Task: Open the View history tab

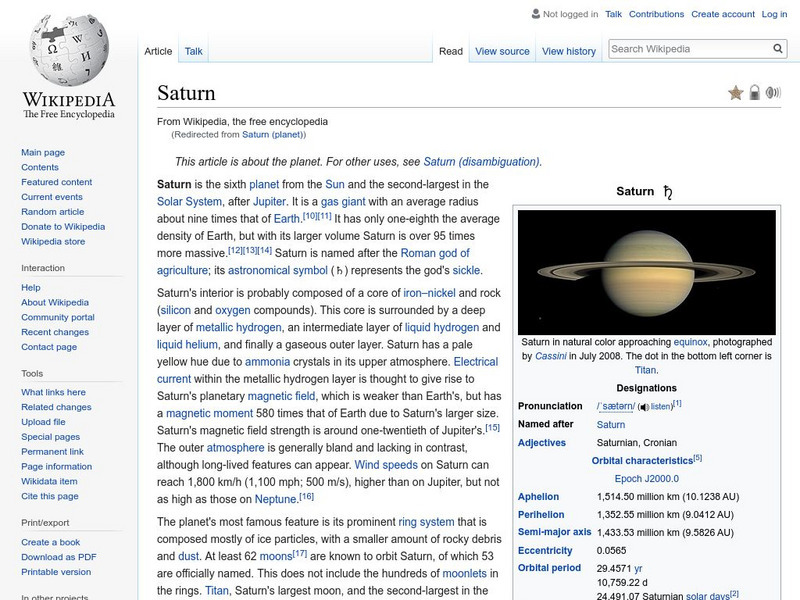Action: tap(569, 51)
